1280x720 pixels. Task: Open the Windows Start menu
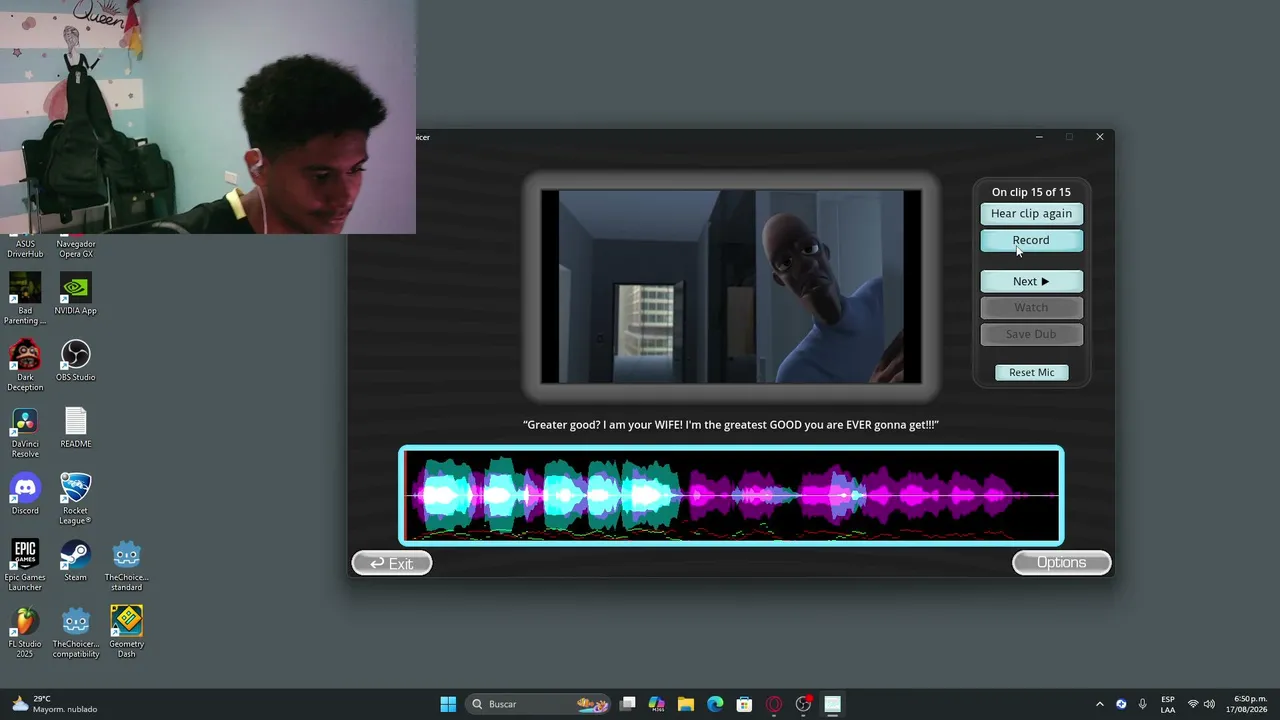point(448,704)
